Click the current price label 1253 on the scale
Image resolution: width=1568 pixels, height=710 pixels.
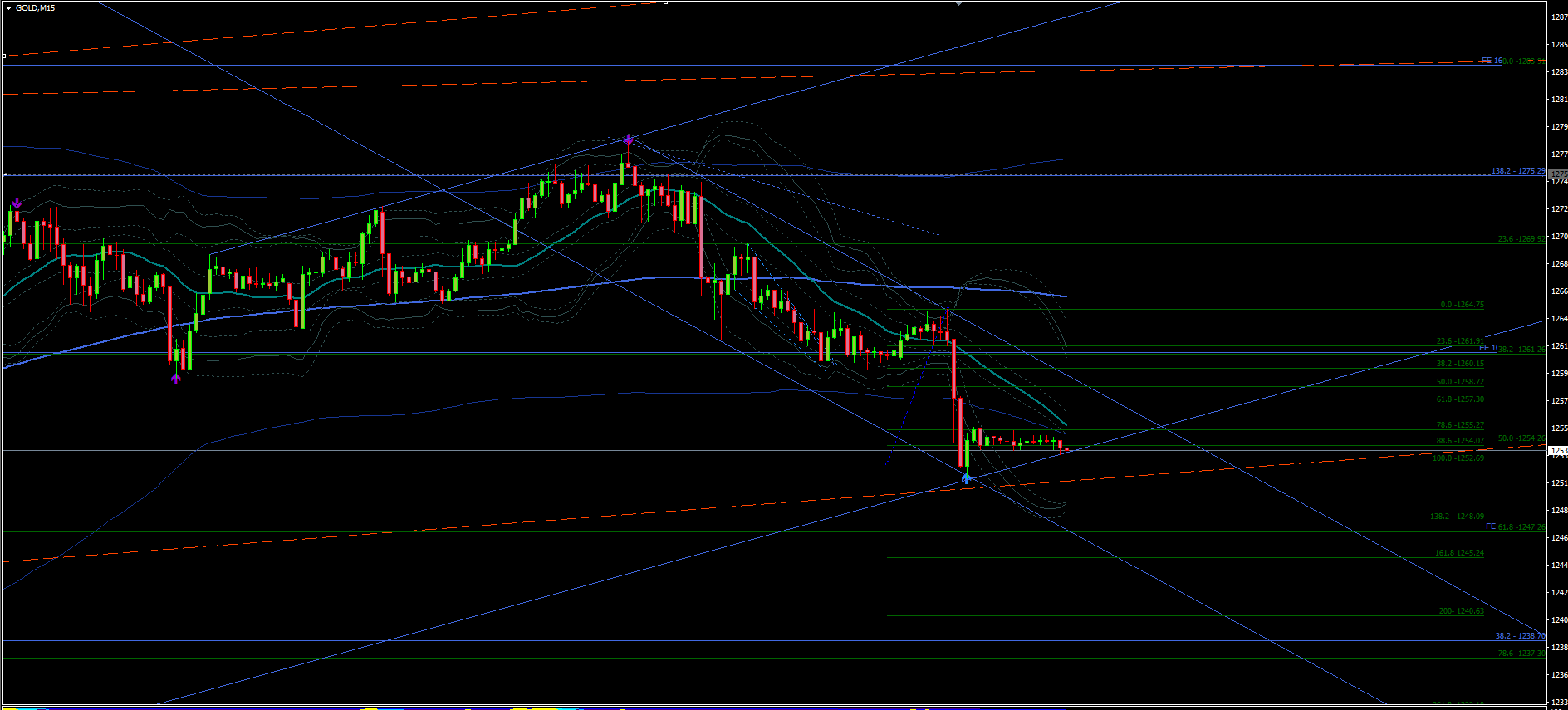(1558, 451)
